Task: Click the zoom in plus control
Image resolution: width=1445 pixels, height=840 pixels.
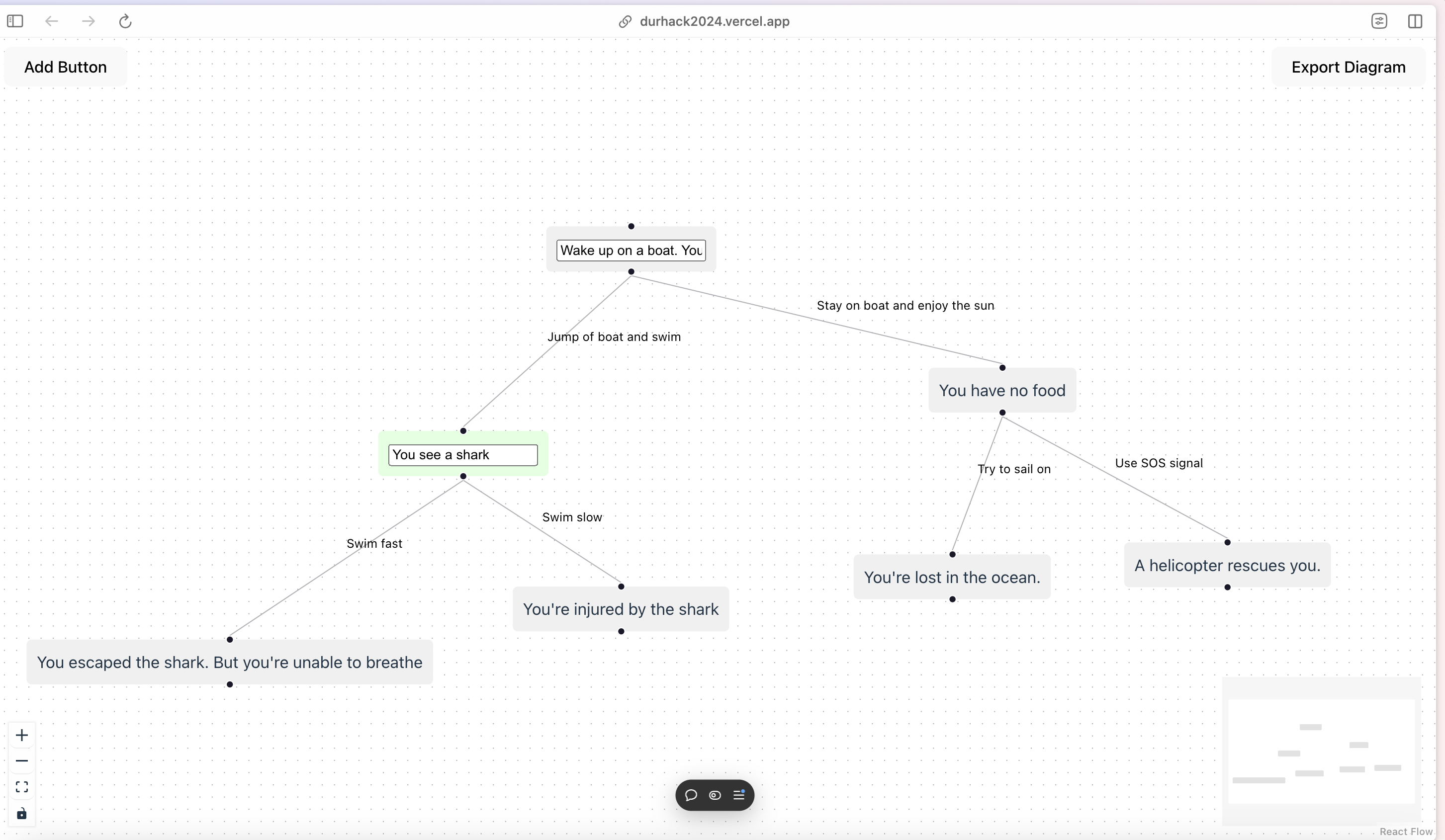Action: tap(22, 735)
